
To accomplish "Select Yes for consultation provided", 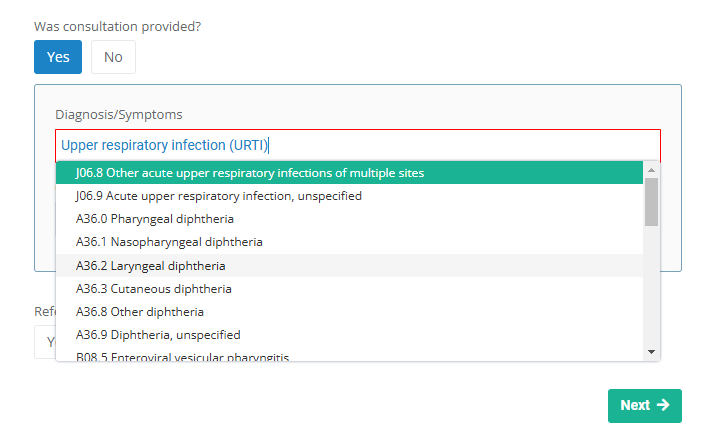I will (58, 57).
